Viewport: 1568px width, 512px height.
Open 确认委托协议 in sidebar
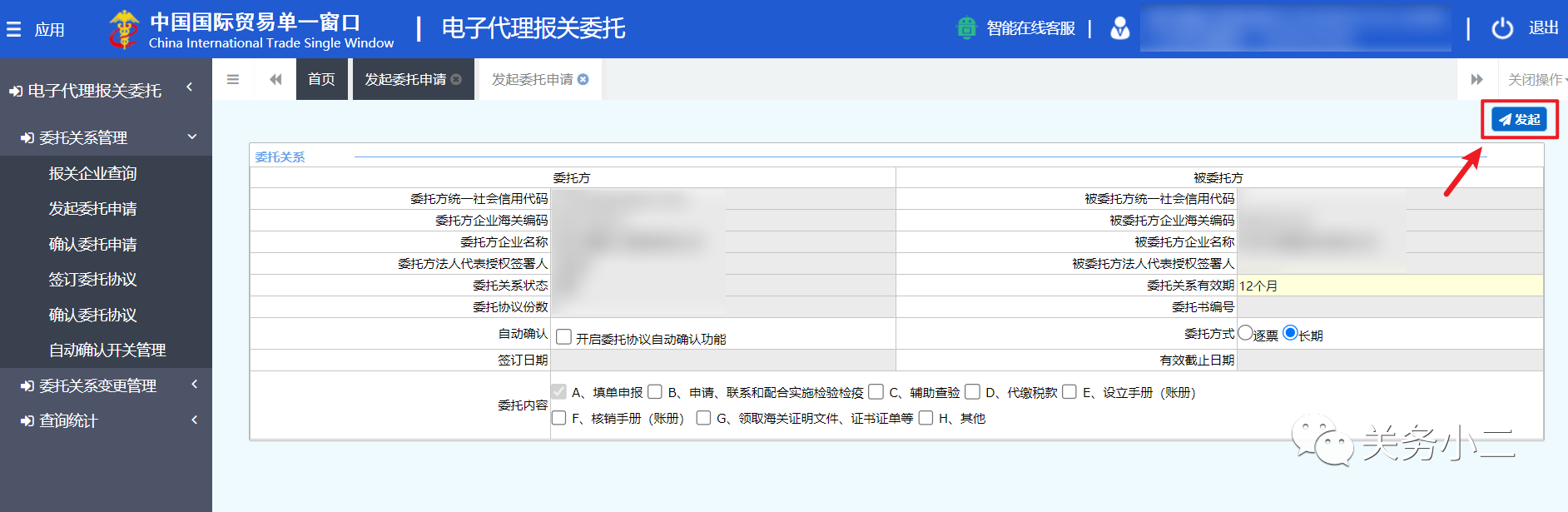pyautogui.click(x=92, y=316)
